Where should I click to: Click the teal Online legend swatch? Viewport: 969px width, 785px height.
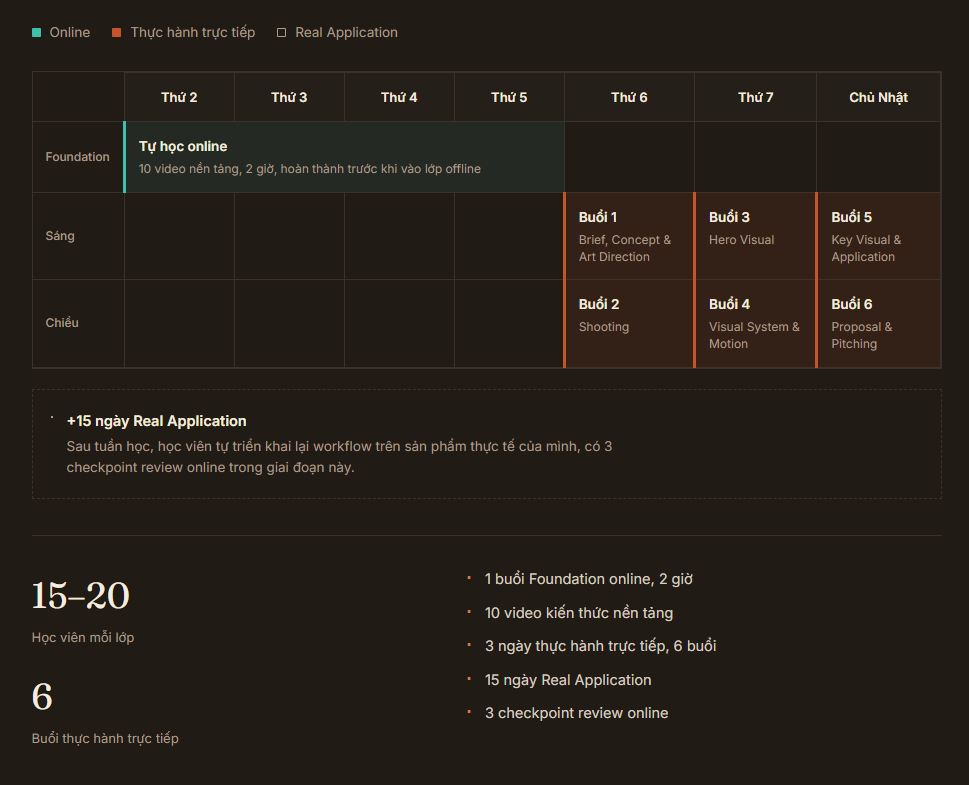pos(36,33)
